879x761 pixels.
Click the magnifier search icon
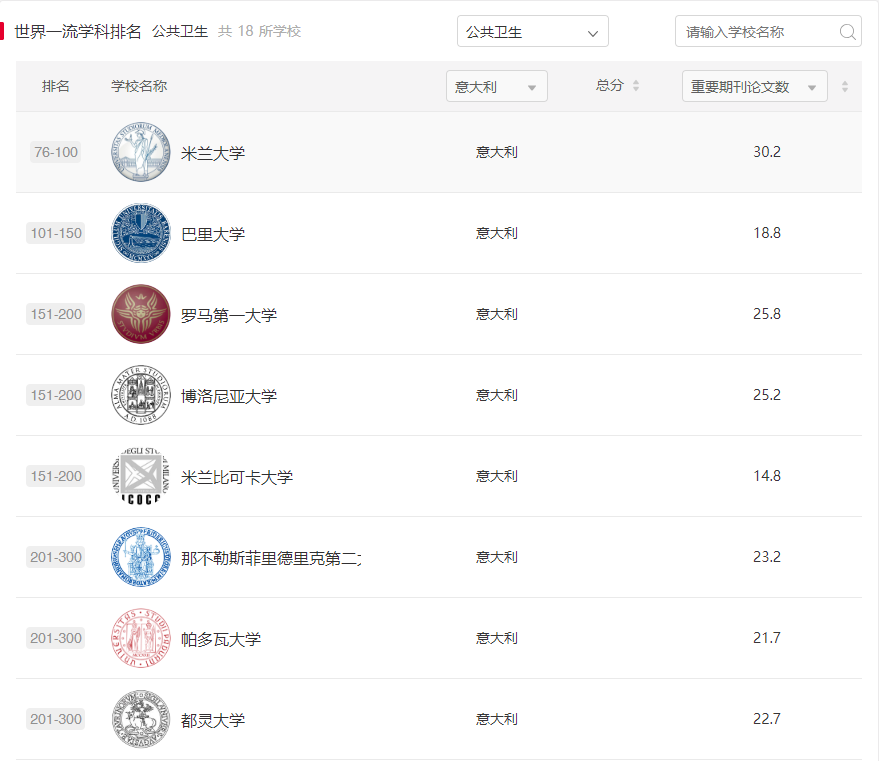(848, 32)
